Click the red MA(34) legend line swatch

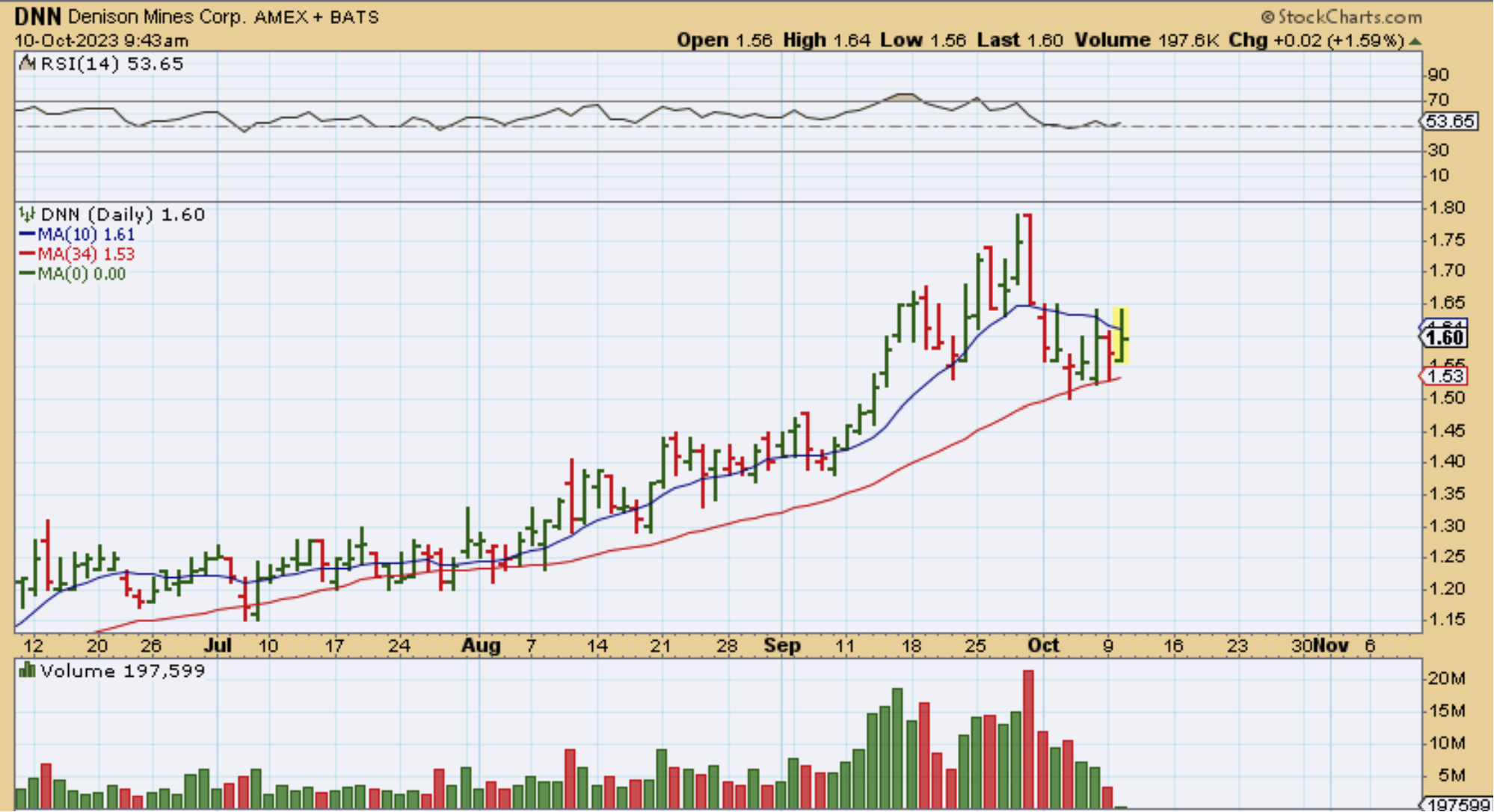pos(27,254)
